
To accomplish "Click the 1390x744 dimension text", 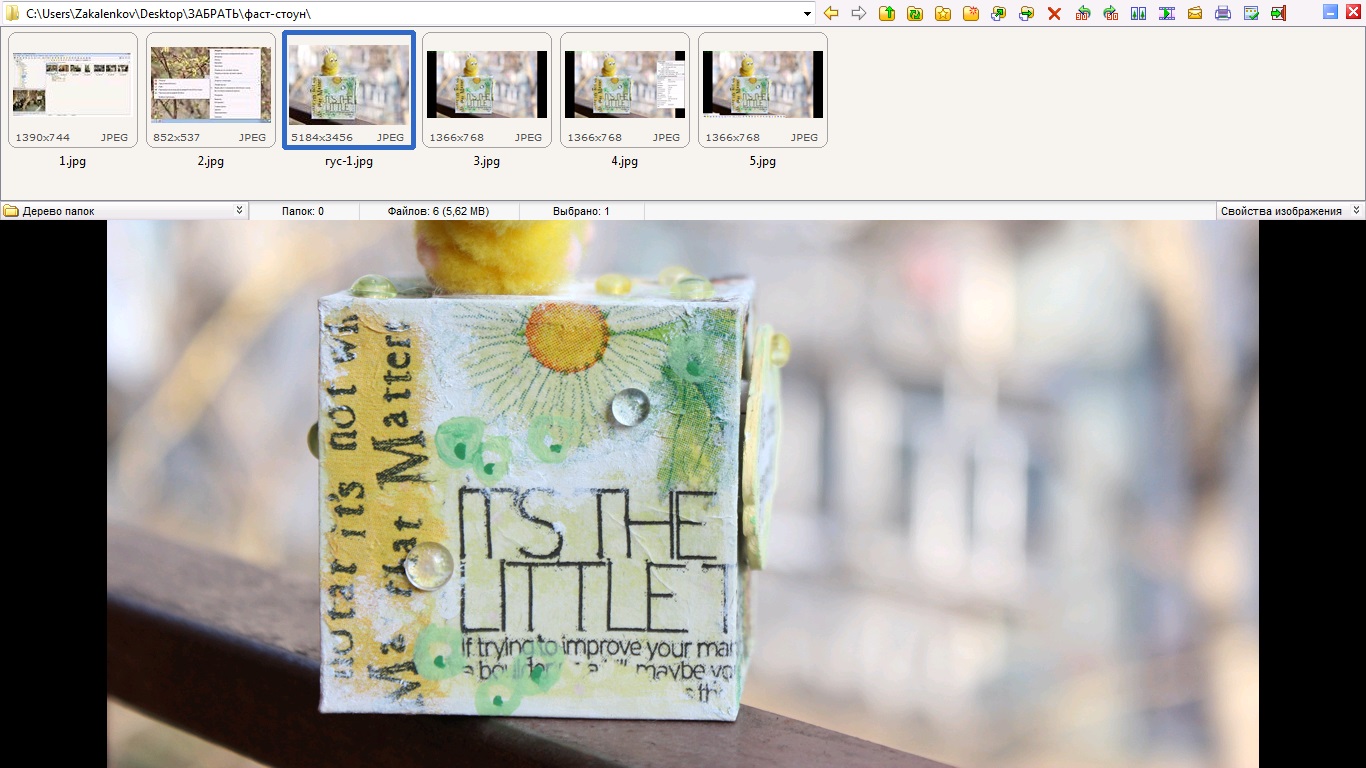I will [43, 138].
